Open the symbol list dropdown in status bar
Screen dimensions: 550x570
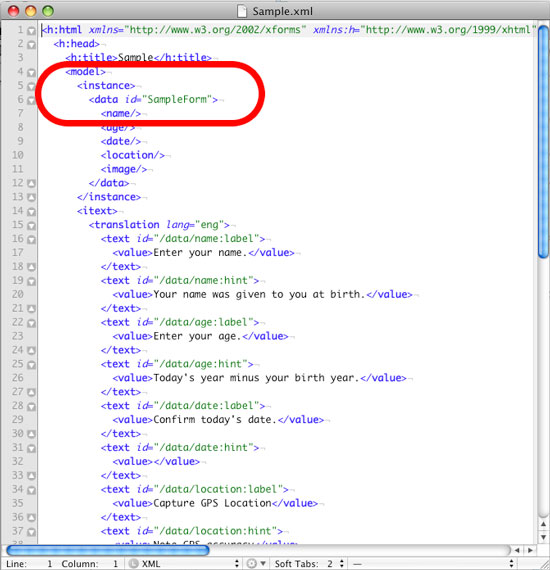433,563
